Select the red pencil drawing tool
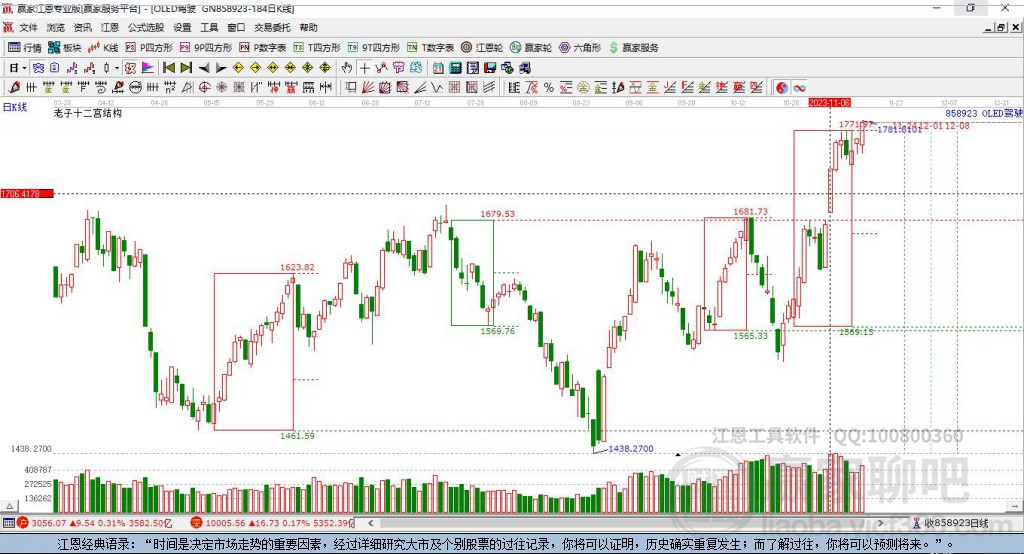Screen dimensions: 1024x554 (x=14, y=88)
